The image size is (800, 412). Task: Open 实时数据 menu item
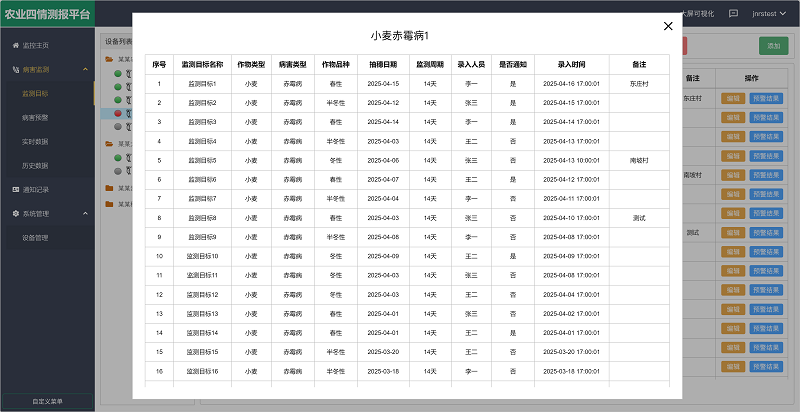tap(35, 141)
